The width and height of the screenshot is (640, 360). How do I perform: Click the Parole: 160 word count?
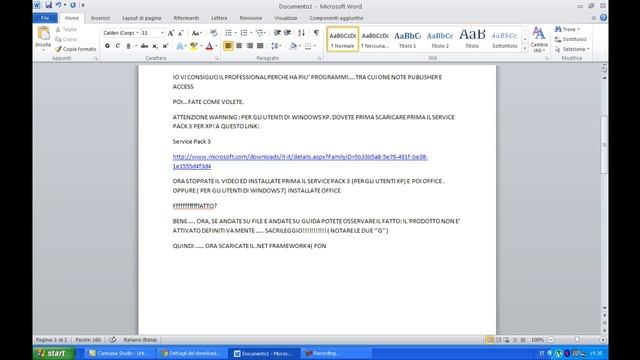tap(88, 340)
